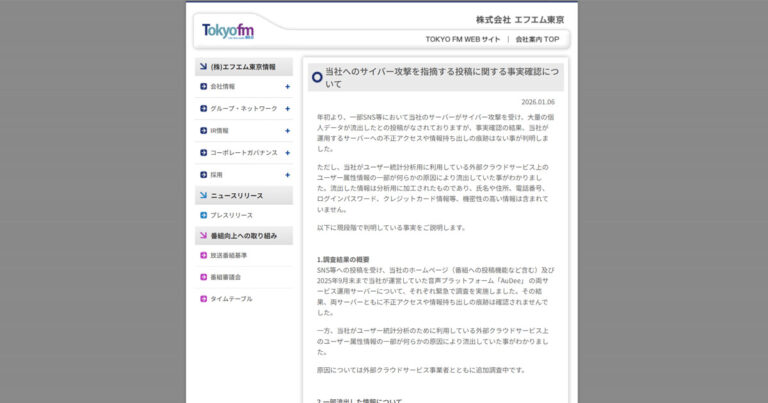
Task: Click the Tokyo FM logo
Action: click(x=227, y=31)
